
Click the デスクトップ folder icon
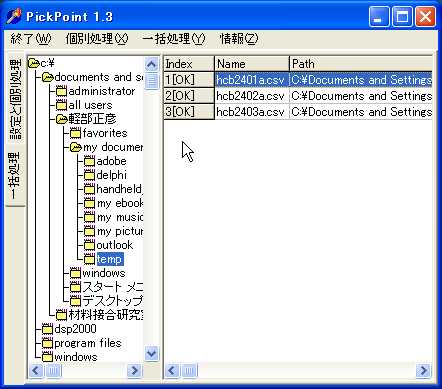coord(75,301)
